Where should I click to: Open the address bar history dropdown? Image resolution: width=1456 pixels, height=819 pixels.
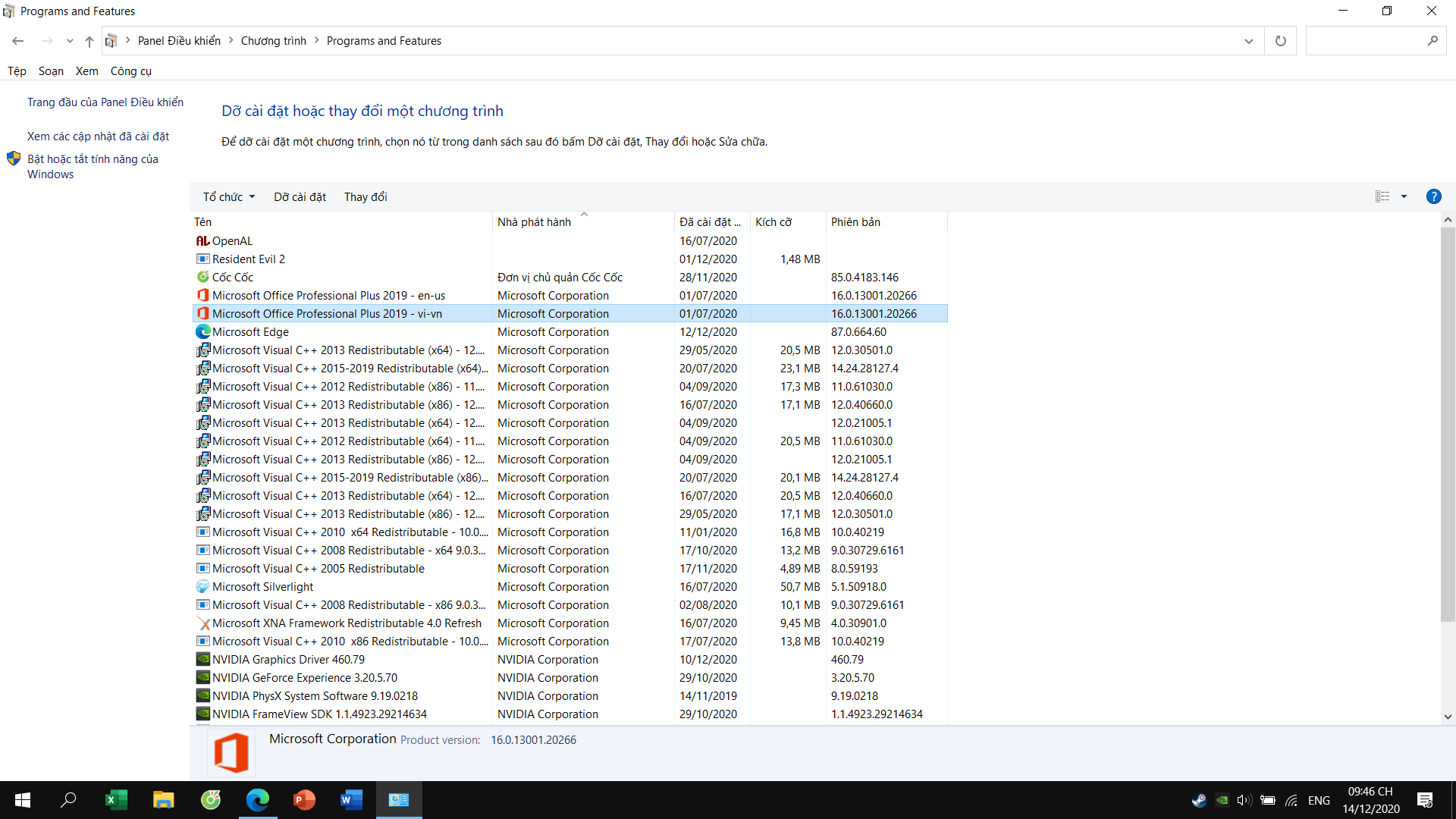click(x=1248, y=40)
